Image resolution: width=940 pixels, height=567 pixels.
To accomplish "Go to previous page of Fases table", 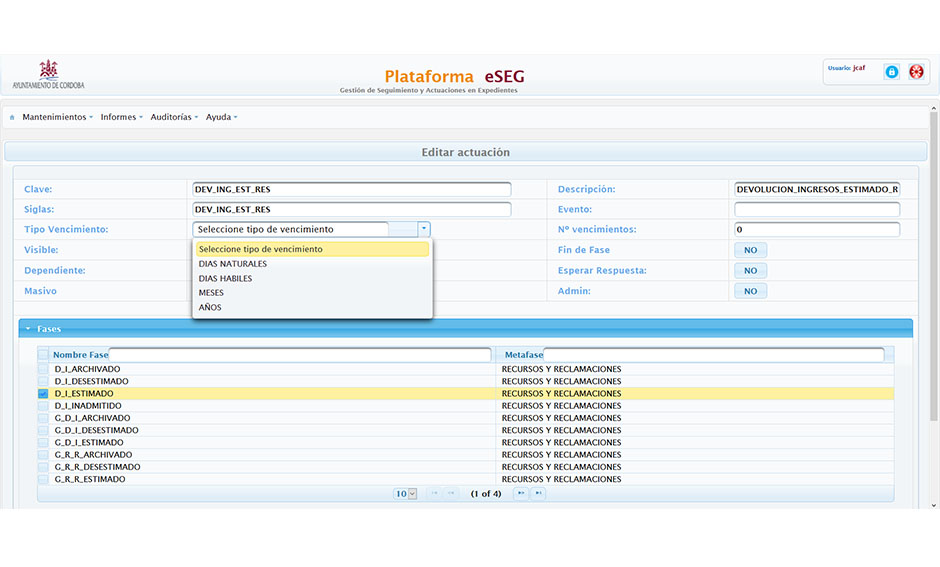I will tap(451, 494).
